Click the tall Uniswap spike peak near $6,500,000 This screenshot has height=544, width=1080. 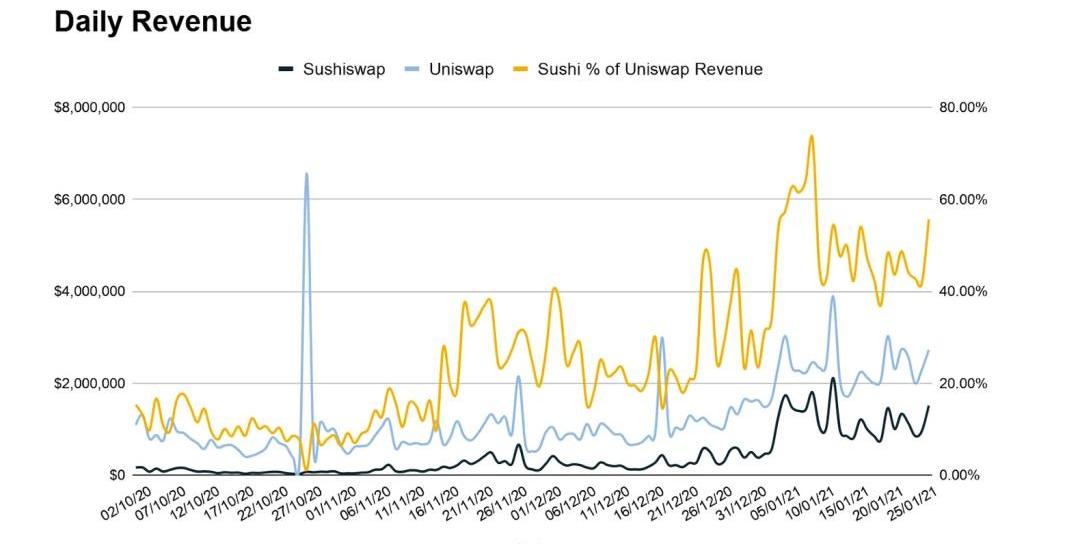306,174
